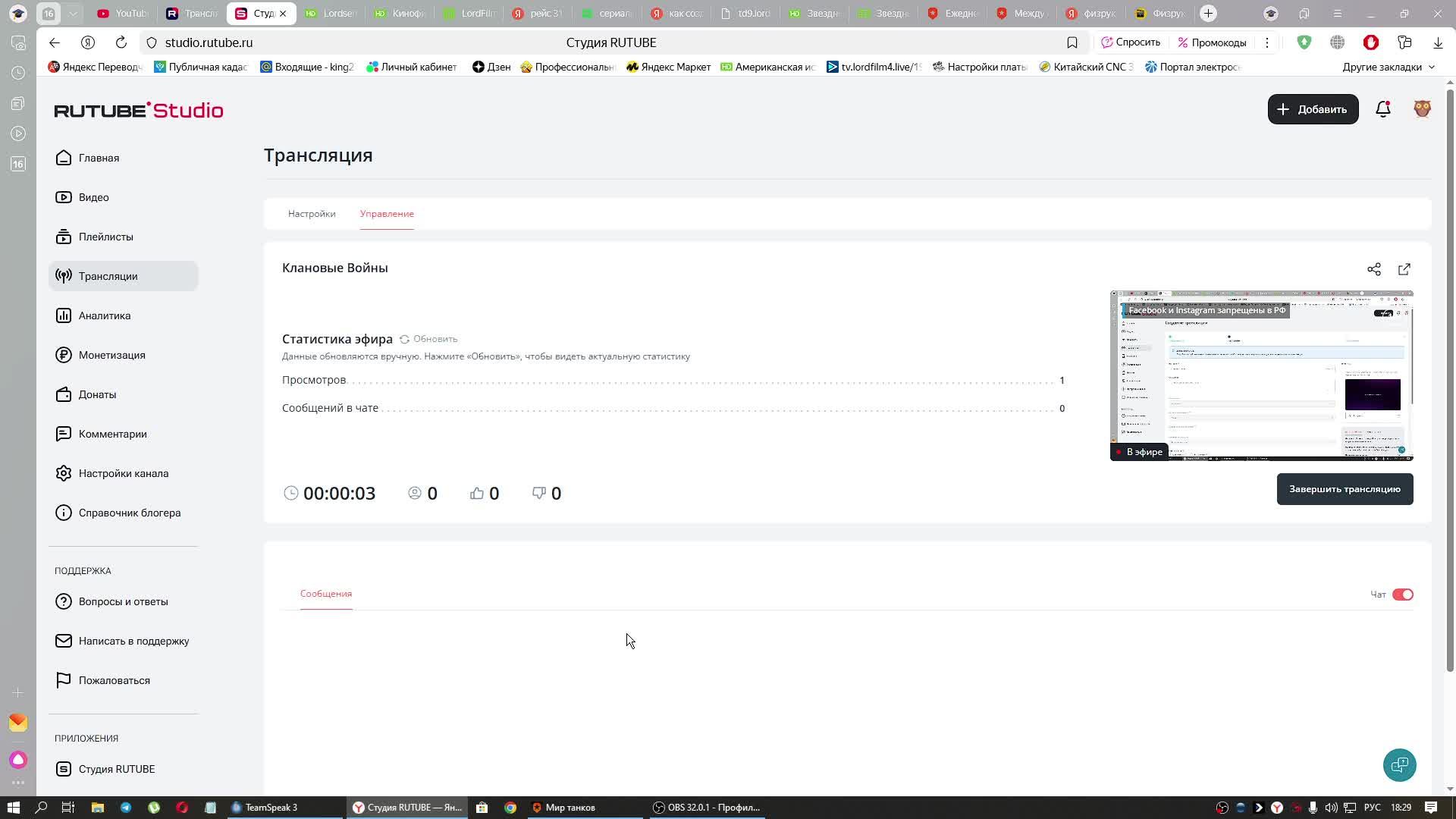
Task: Select Аналитика in the sidebar
Action: coord(105,315)
